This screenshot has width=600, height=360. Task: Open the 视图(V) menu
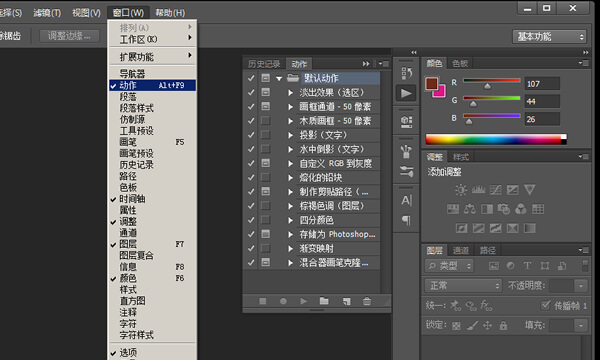point(86,13)
